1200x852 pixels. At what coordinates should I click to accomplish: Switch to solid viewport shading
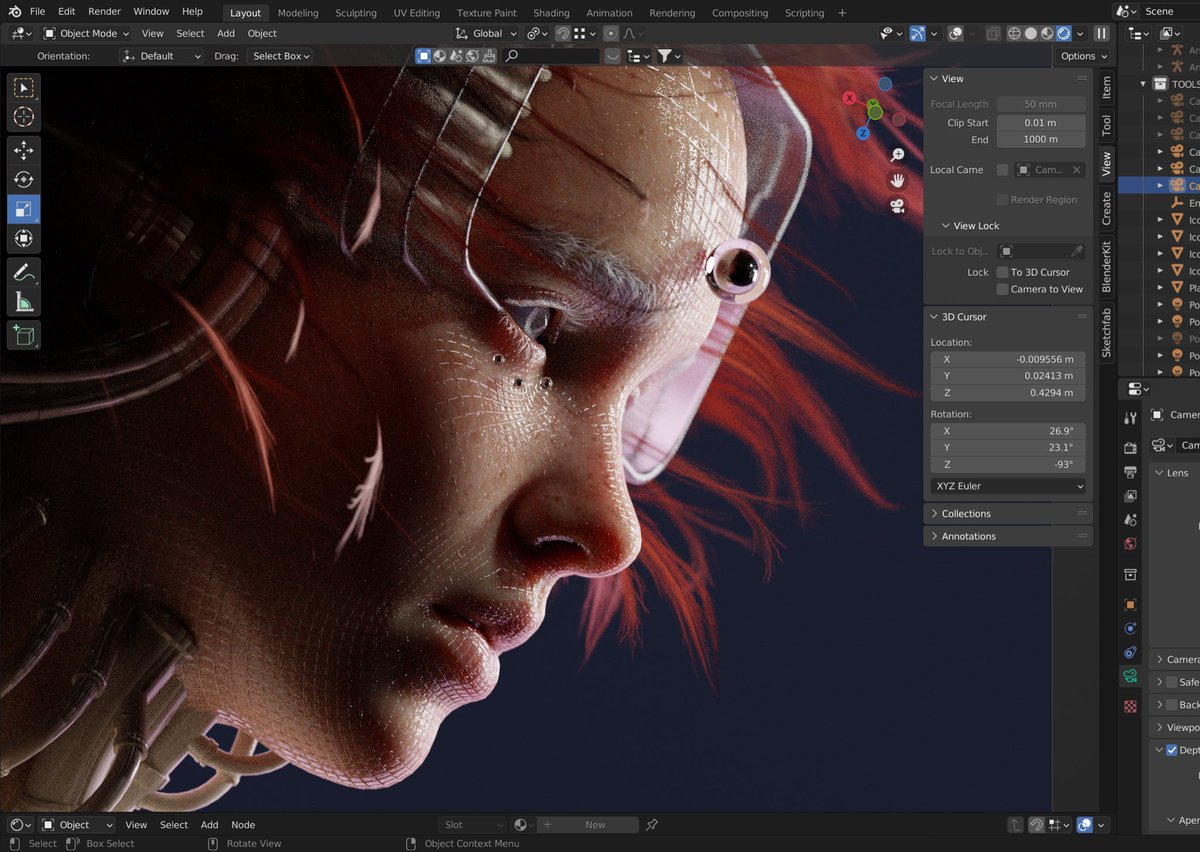1031,33
